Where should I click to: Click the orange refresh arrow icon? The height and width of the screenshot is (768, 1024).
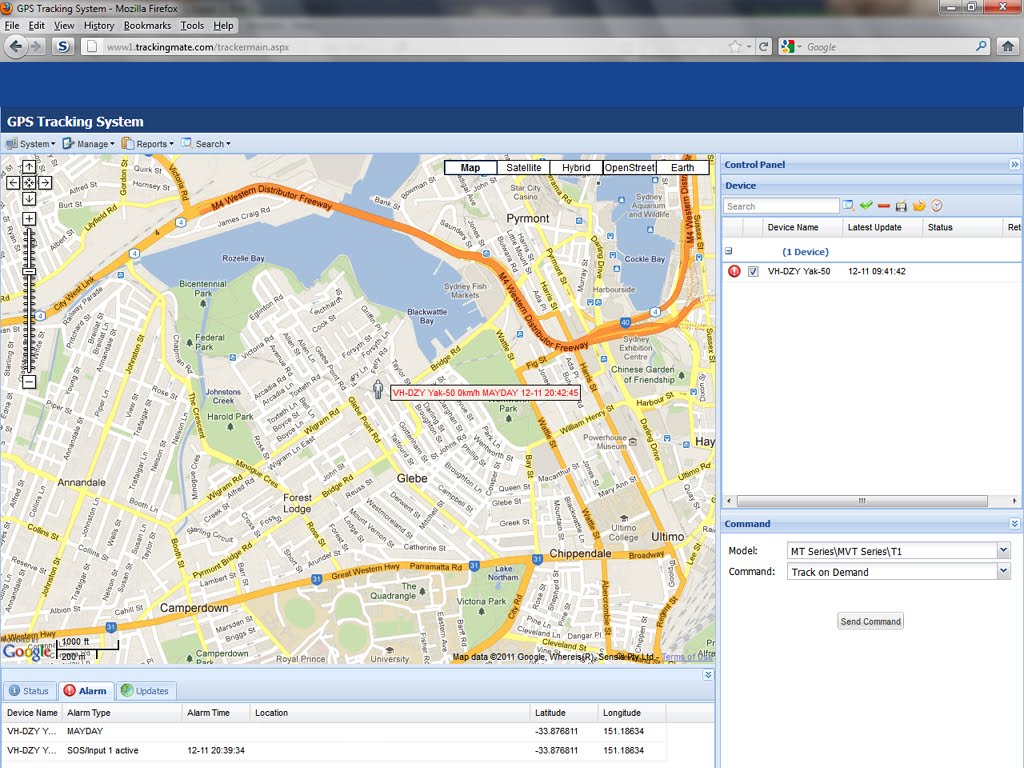919,206
